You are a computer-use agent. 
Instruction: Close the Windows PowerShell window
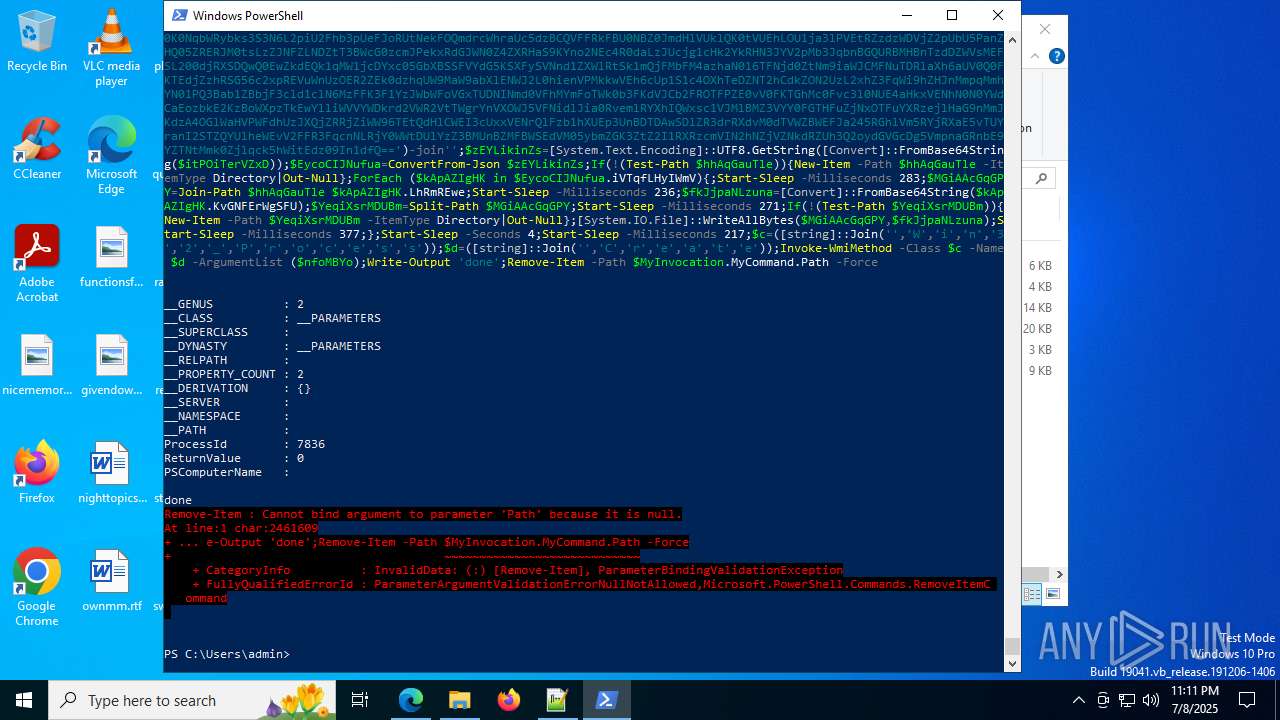[998, 15]
